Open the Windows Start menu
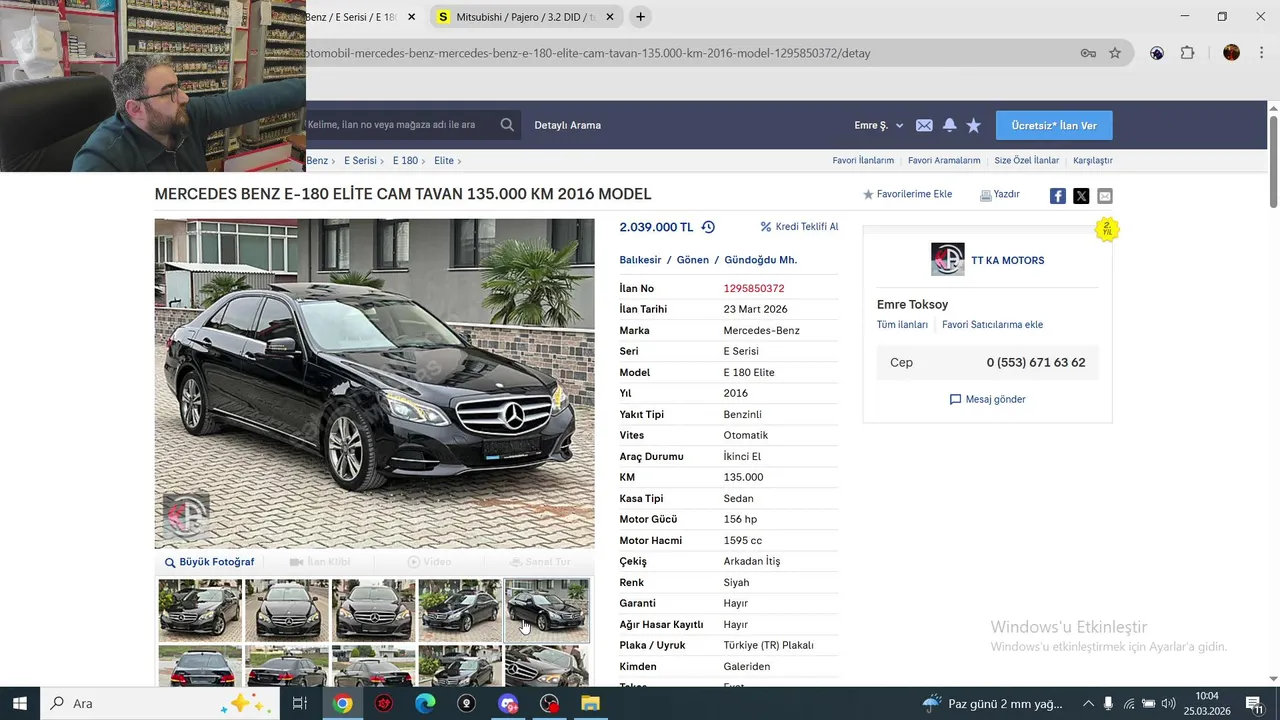The image size is (1280, 720). (x=20, y=703)
